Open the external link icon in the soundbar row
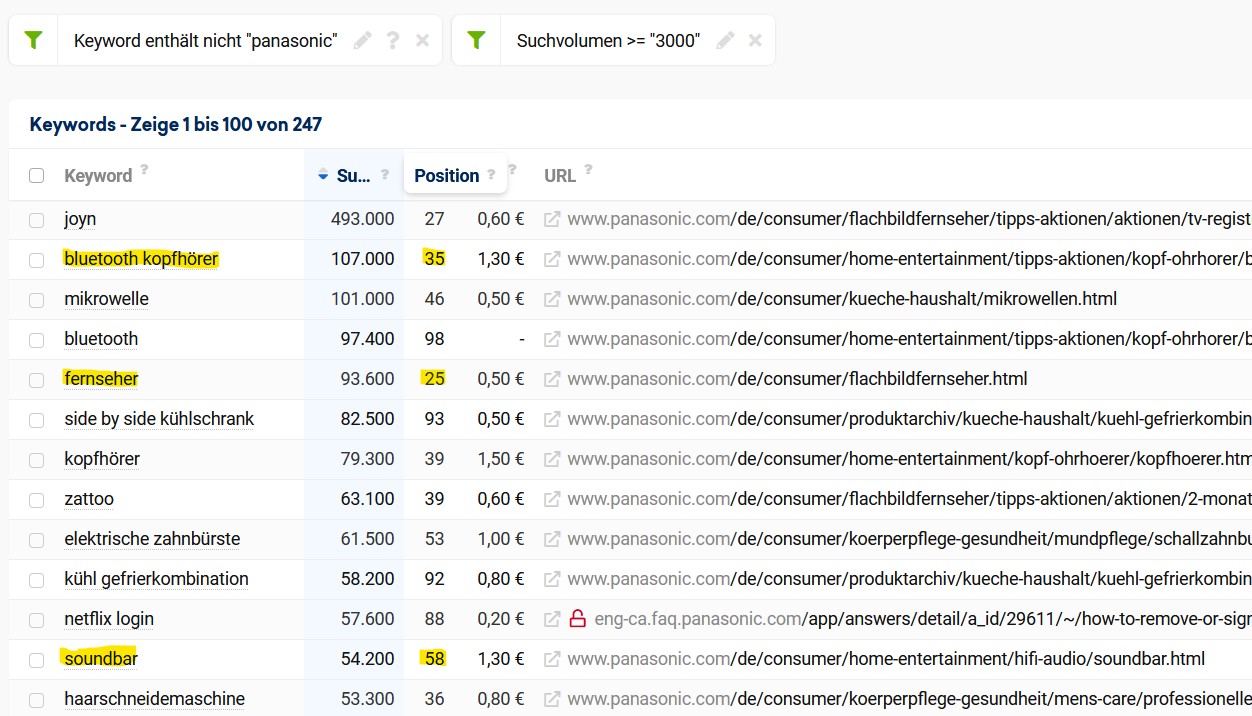 coord(552,659)
